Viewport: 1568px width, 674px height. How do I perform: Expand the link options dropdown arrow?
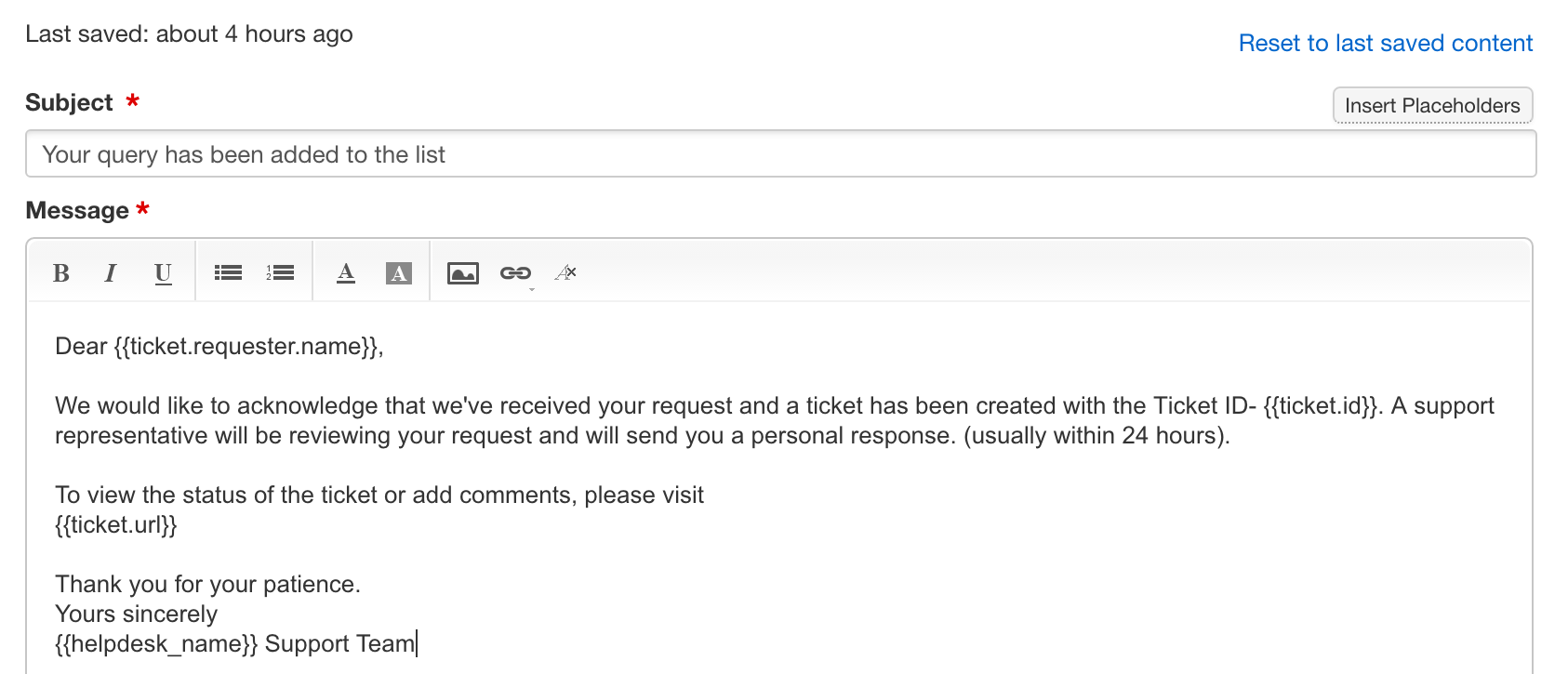pyautogui.click(x=532, y=289)
